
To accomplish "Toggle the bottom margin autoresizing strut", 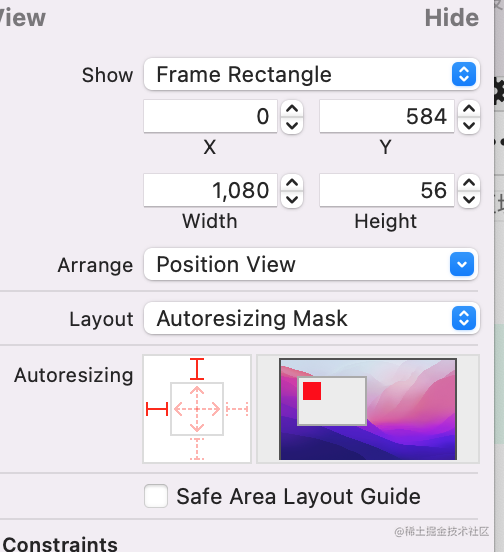I will click(x=197, y=449).
